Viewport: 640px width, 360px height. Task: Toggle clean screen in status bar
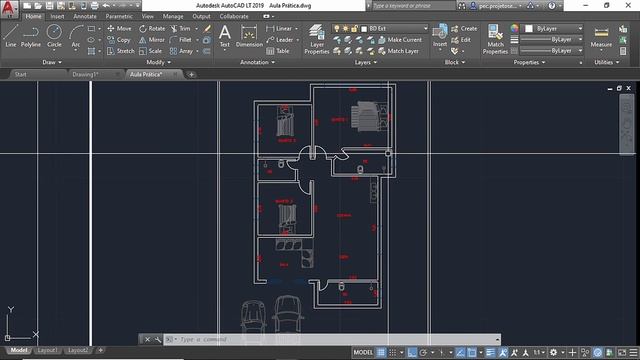[622, 352]
